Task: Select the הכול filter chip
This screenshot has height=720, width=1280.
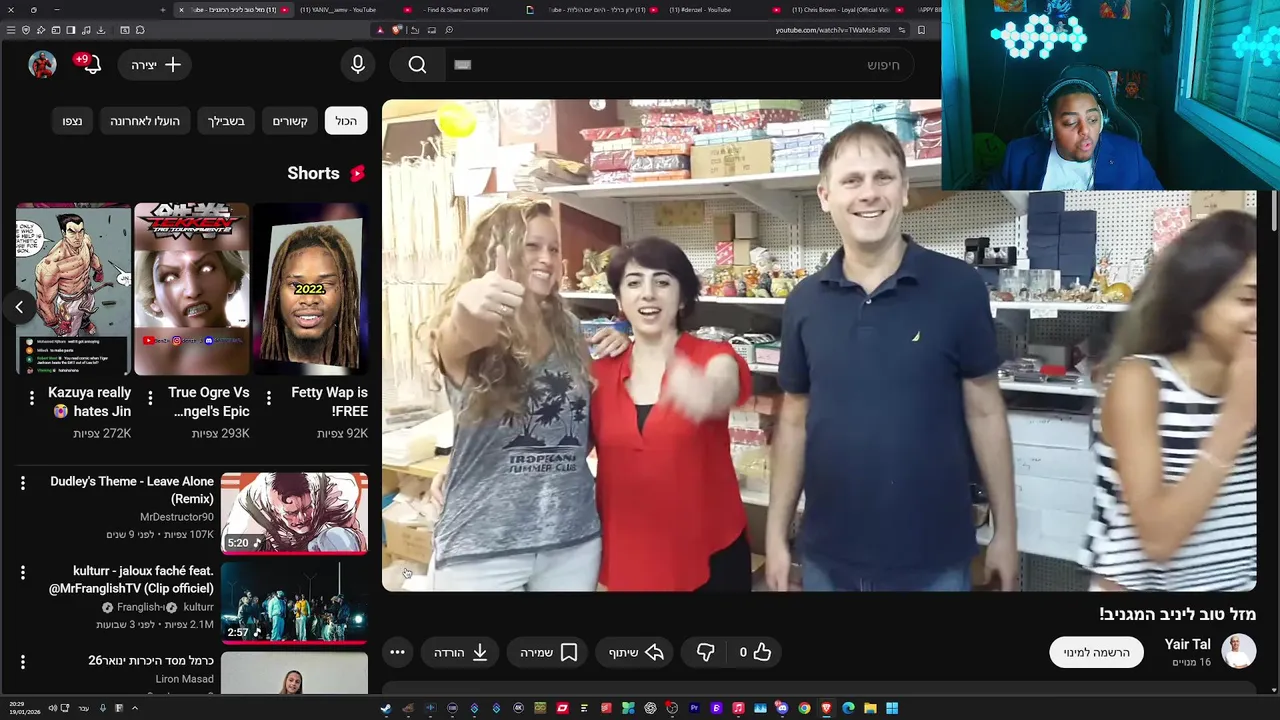Action: coord(346,121)
